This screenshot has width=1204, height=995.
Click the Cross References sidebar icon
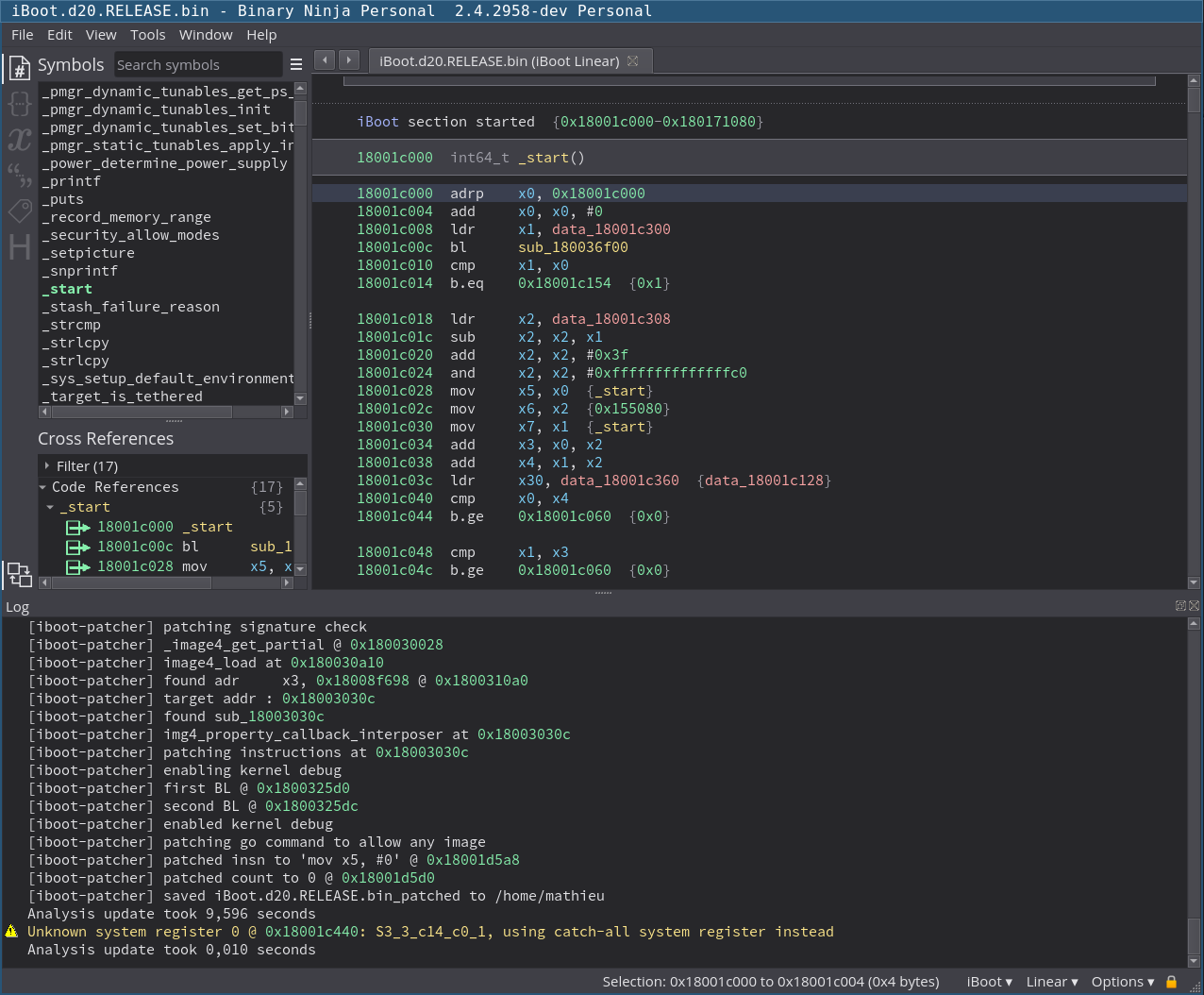coord(19,573)
